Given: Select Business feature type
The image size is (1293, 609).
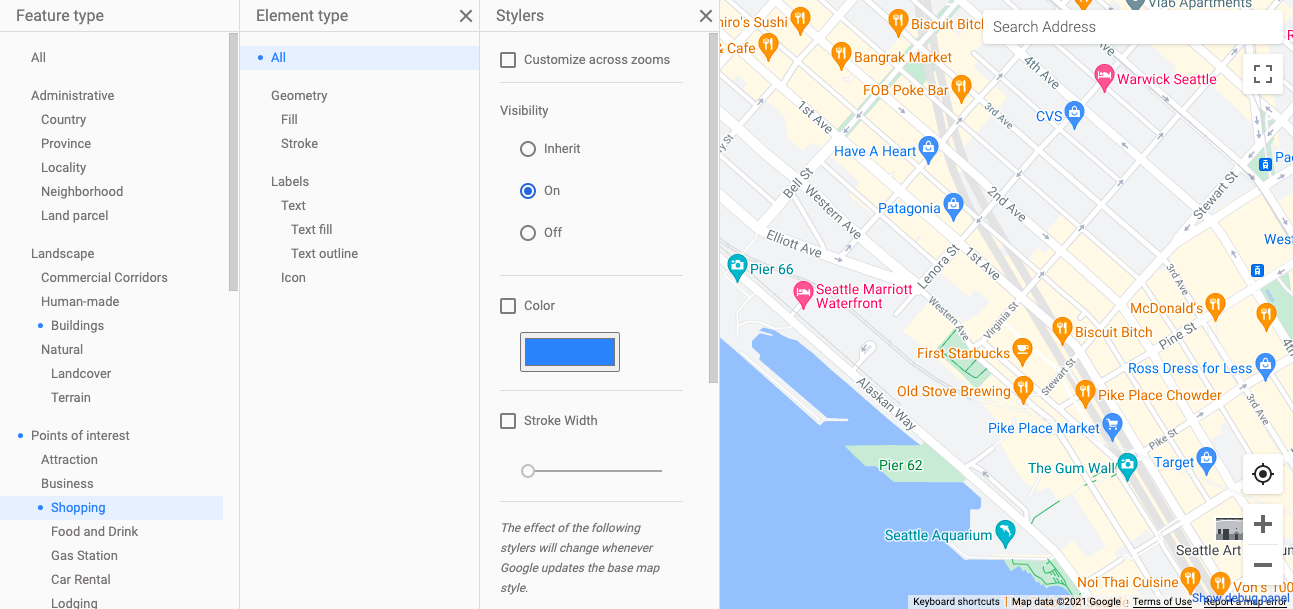Looking at the screenshot, I should tap(67, 484).
